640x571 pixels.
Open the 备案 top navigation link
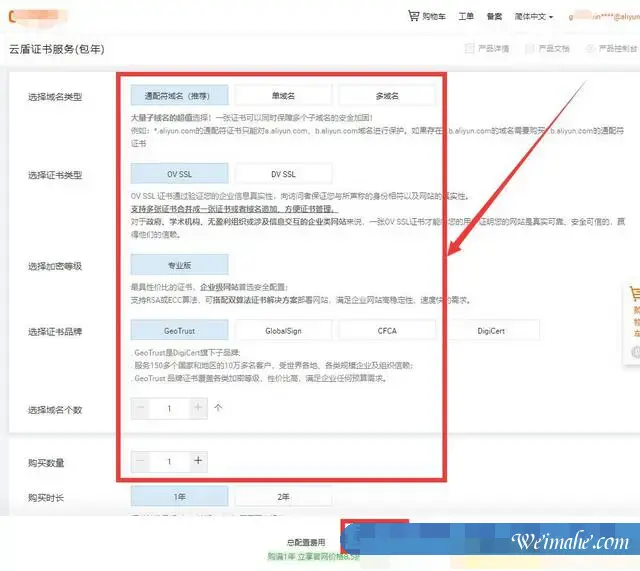[x=494, y=16]
